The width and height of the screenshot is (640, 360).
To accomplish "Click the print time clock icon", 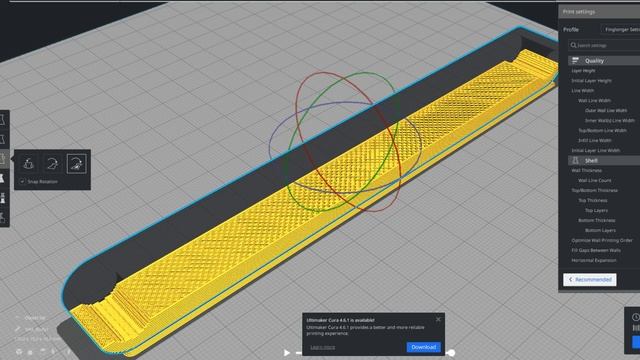I will (636, 317).
